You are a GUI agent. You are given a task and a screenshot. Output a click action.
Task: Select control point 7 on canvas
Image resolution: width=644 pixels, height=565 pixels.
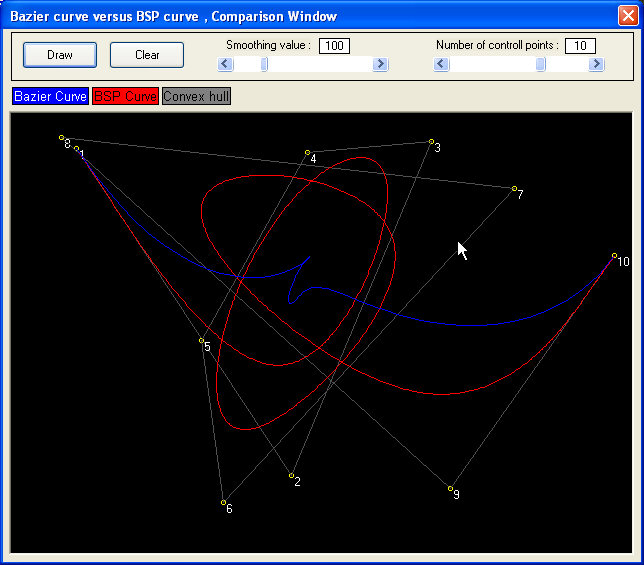(514, 188)
